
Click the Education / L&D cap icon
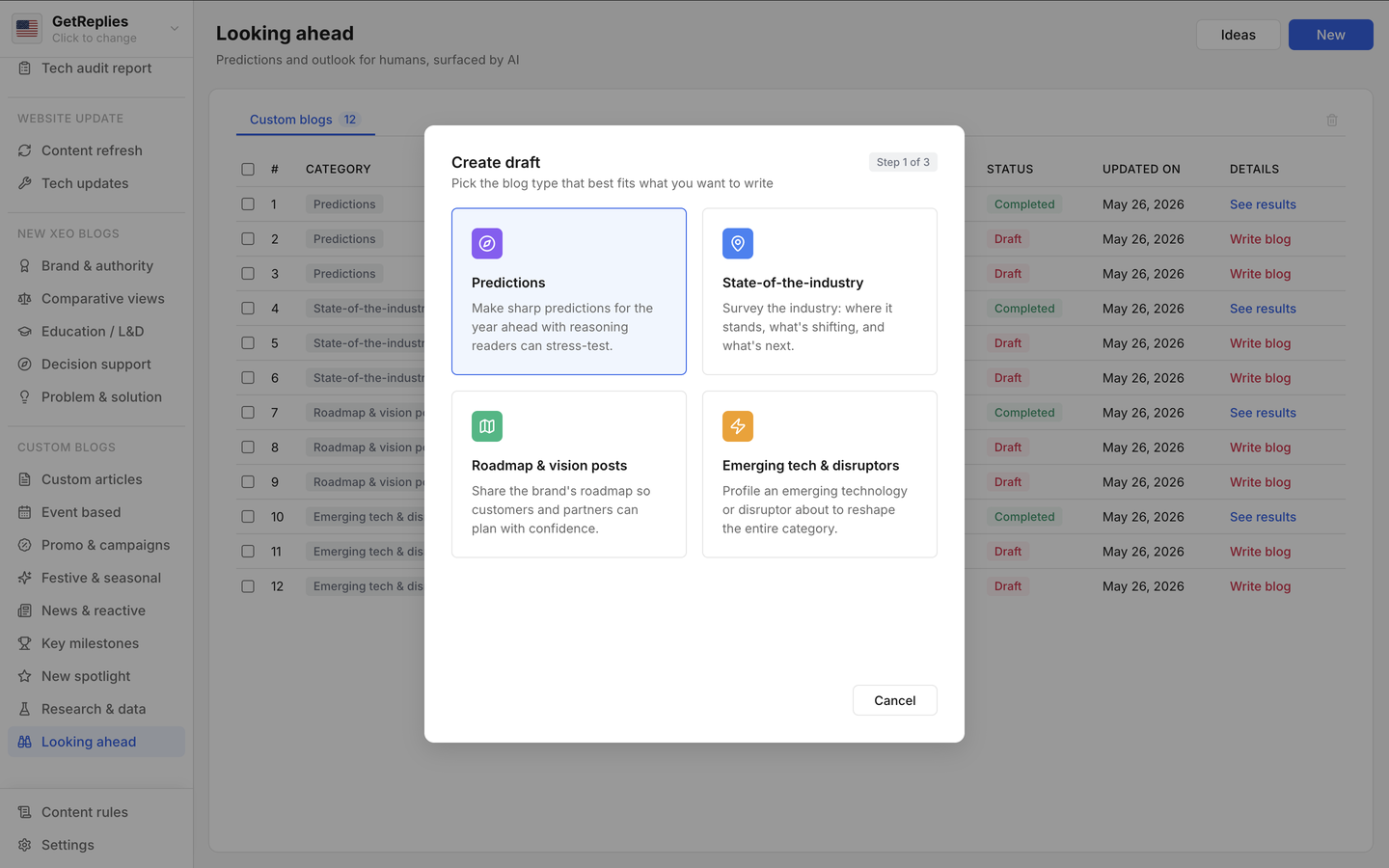pyautogui.click(x=25, y=332)
